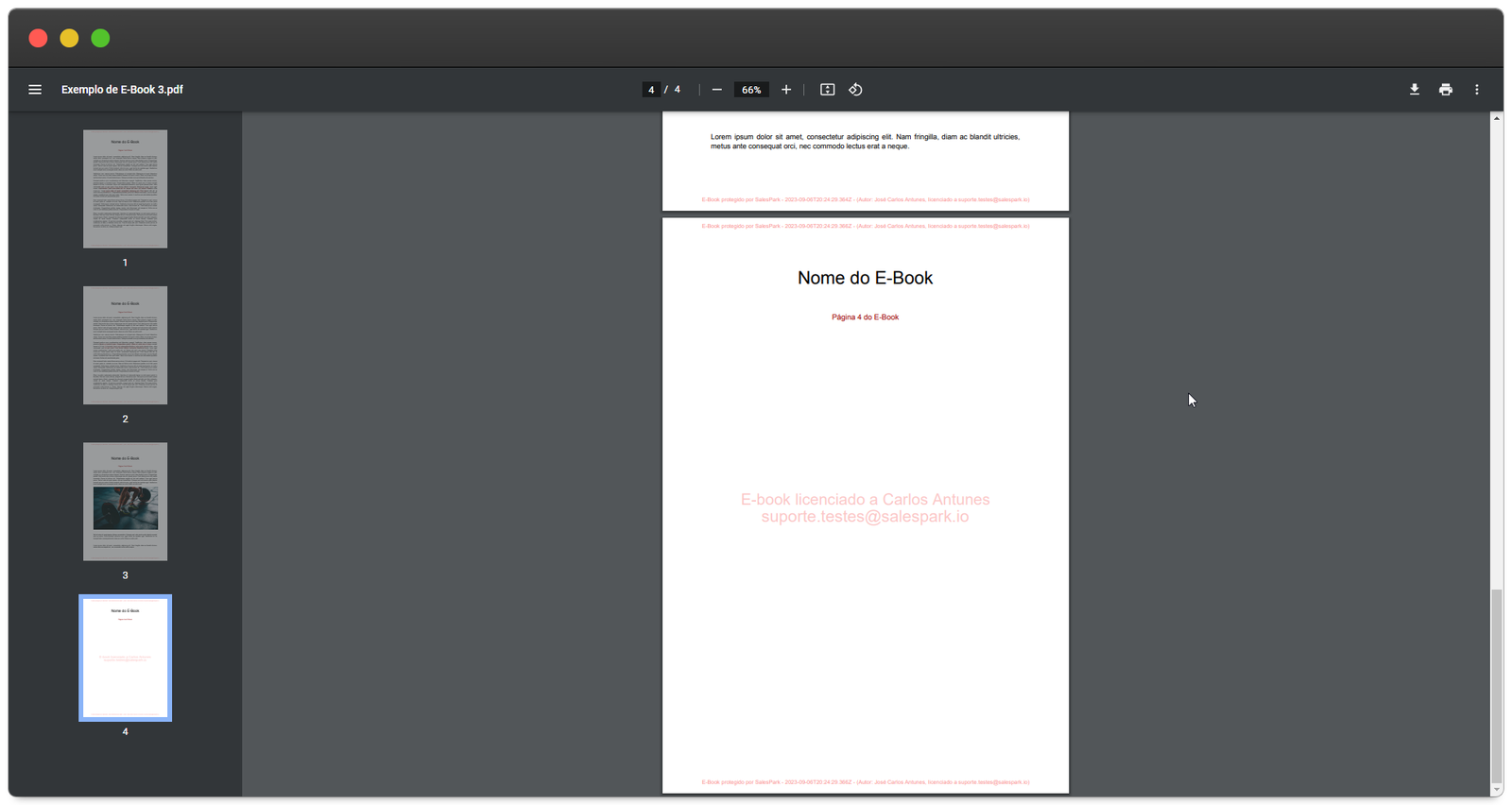This screenshot has width=1512, height=805.
Task: Print the document using the printer icon
Action: click(1446, 90)
